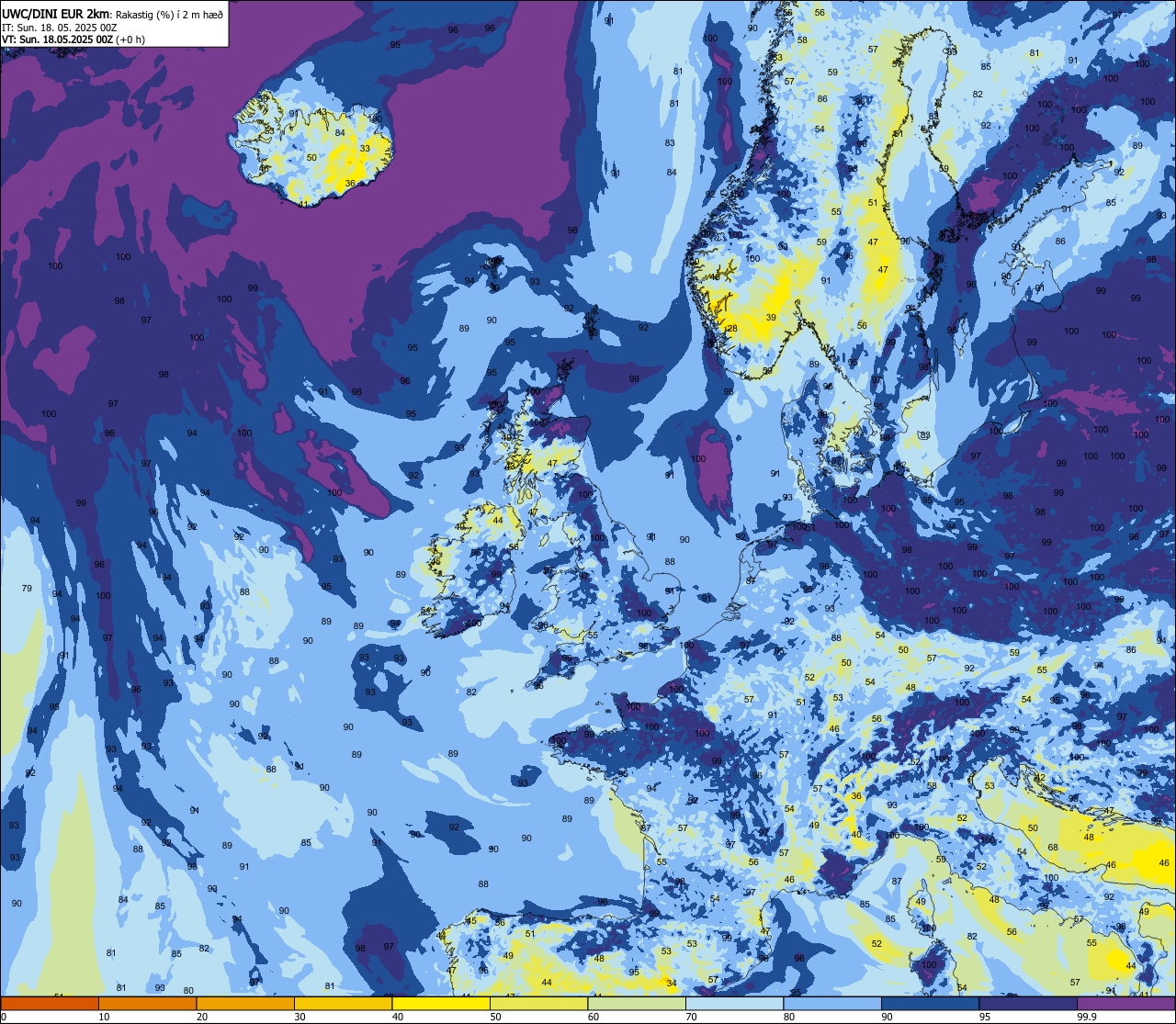1176x1024 pixels.
Task: Click the '10' legend tick label
Action: (x=104, y=1017)
